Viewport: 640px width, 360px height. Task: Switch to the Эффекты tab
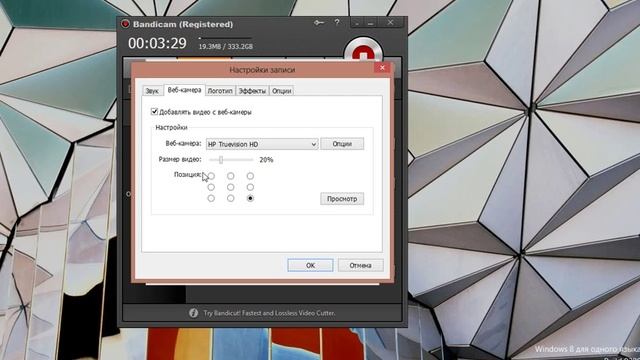pyautogui.click(x=252, y=91)
